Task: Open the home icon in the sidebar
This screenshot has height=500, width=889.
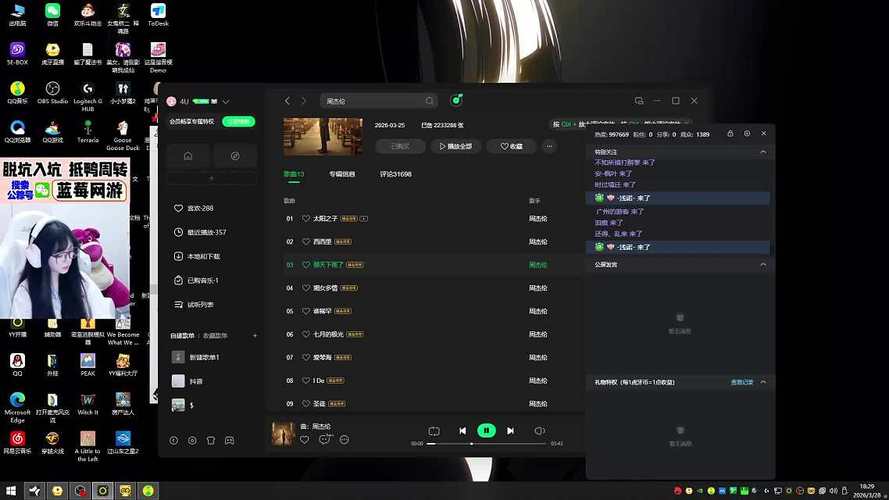Action: coord(188,156)
